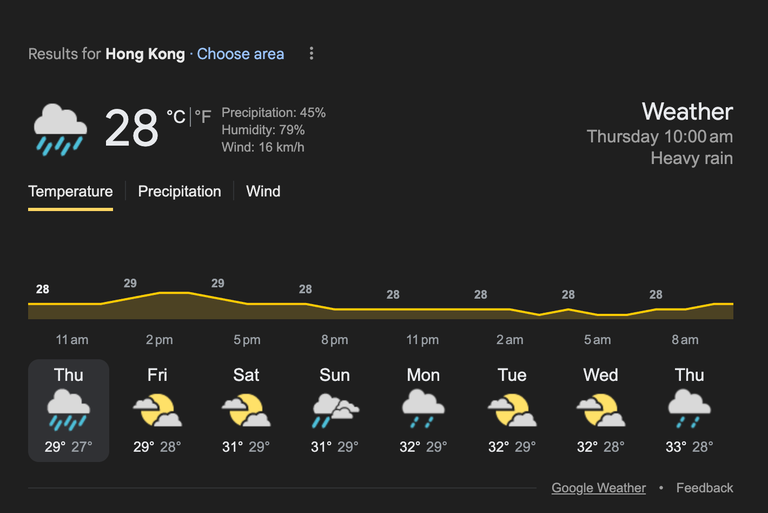Select Sunday's scattered showers icon
768x513 pixels.
[335, 410]
